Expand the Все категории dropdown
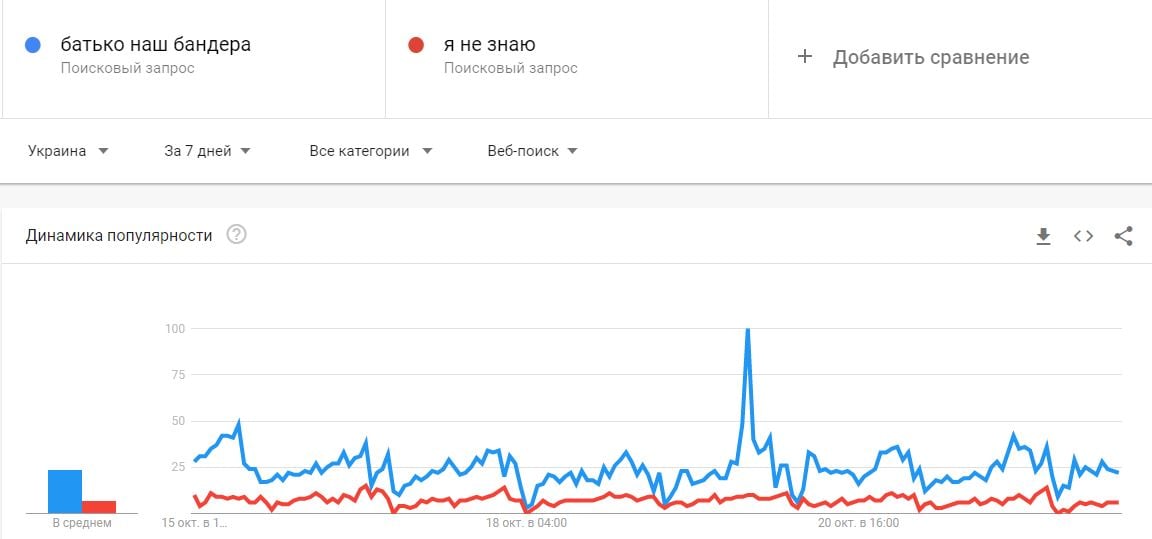This screenshot has height=539, width=1152. (371, 151)
